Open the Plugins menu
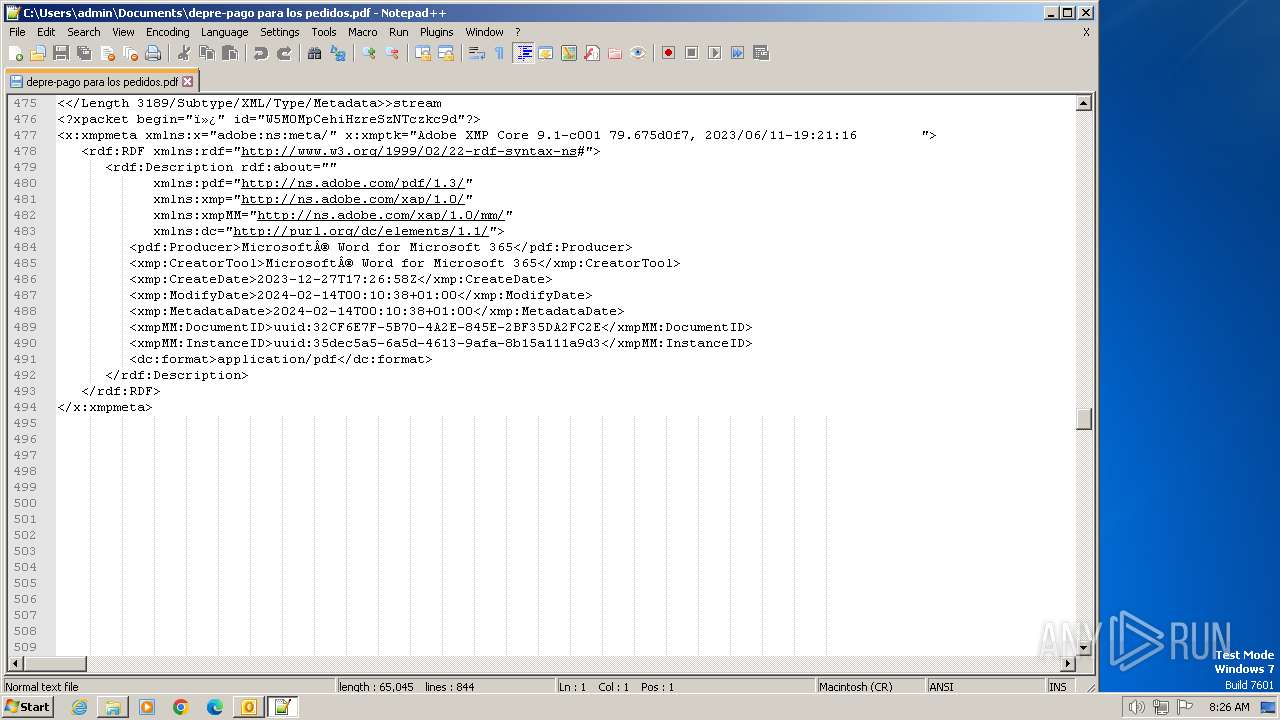The width and height of the screenshot is (1280, 720). pyautogui.click(x=436, y=32)
